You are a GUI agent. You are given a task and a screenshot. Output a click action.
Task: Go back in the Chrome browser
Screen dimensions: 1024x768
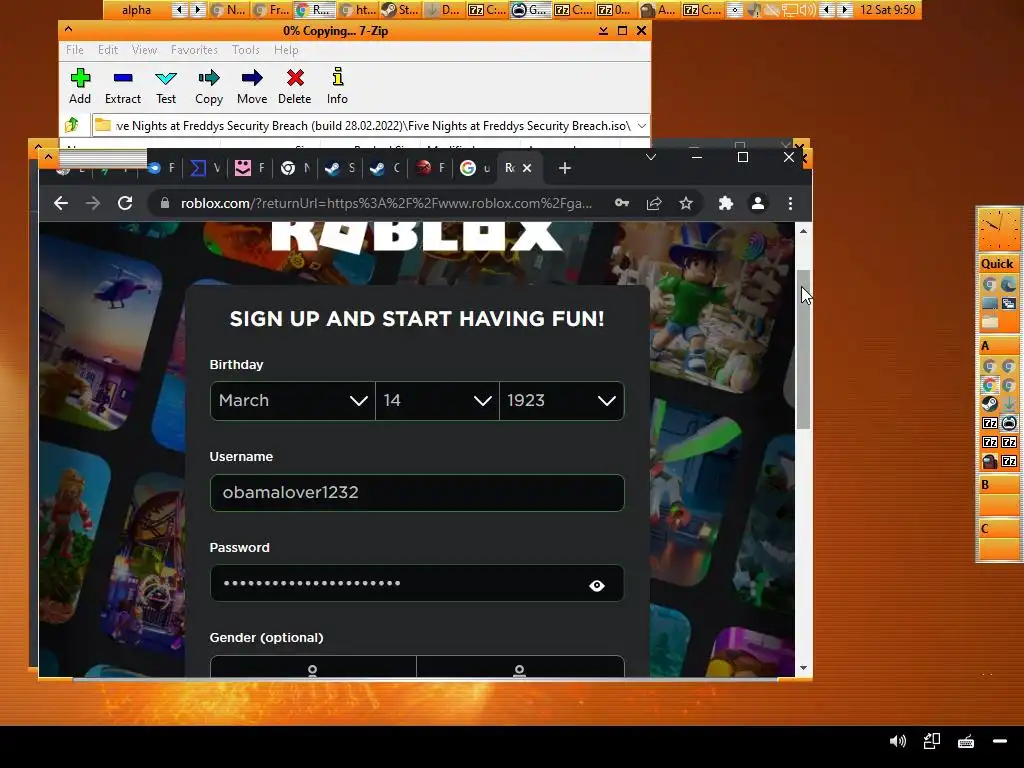pyautogui.click(x=61, y=203)
